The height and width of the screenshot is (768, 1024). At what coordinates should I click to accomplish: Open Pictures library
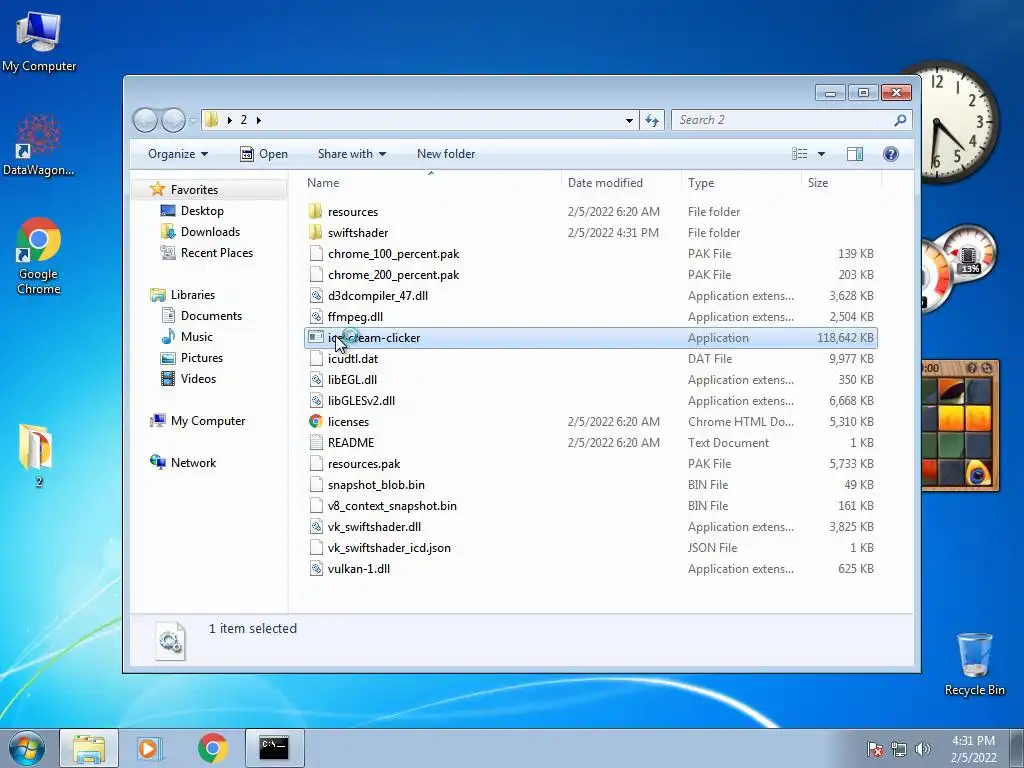[192, 358]
